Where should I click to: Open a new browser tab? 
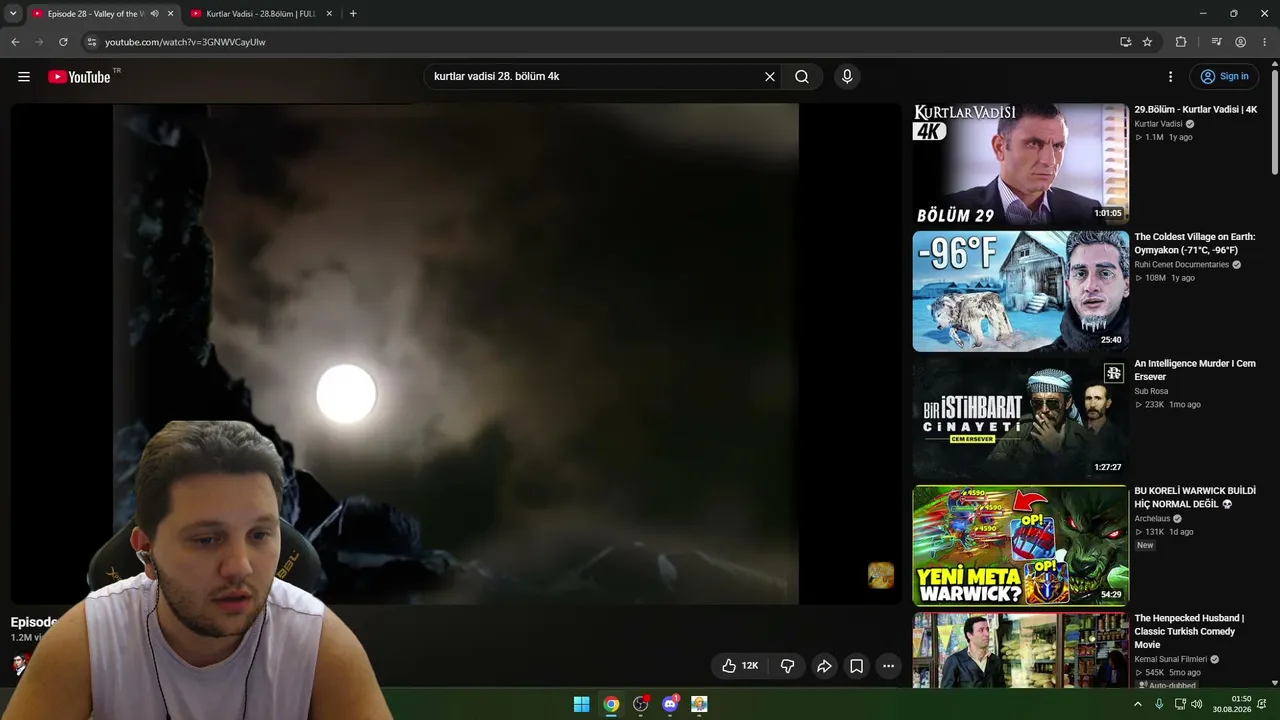tap(353, 14)
